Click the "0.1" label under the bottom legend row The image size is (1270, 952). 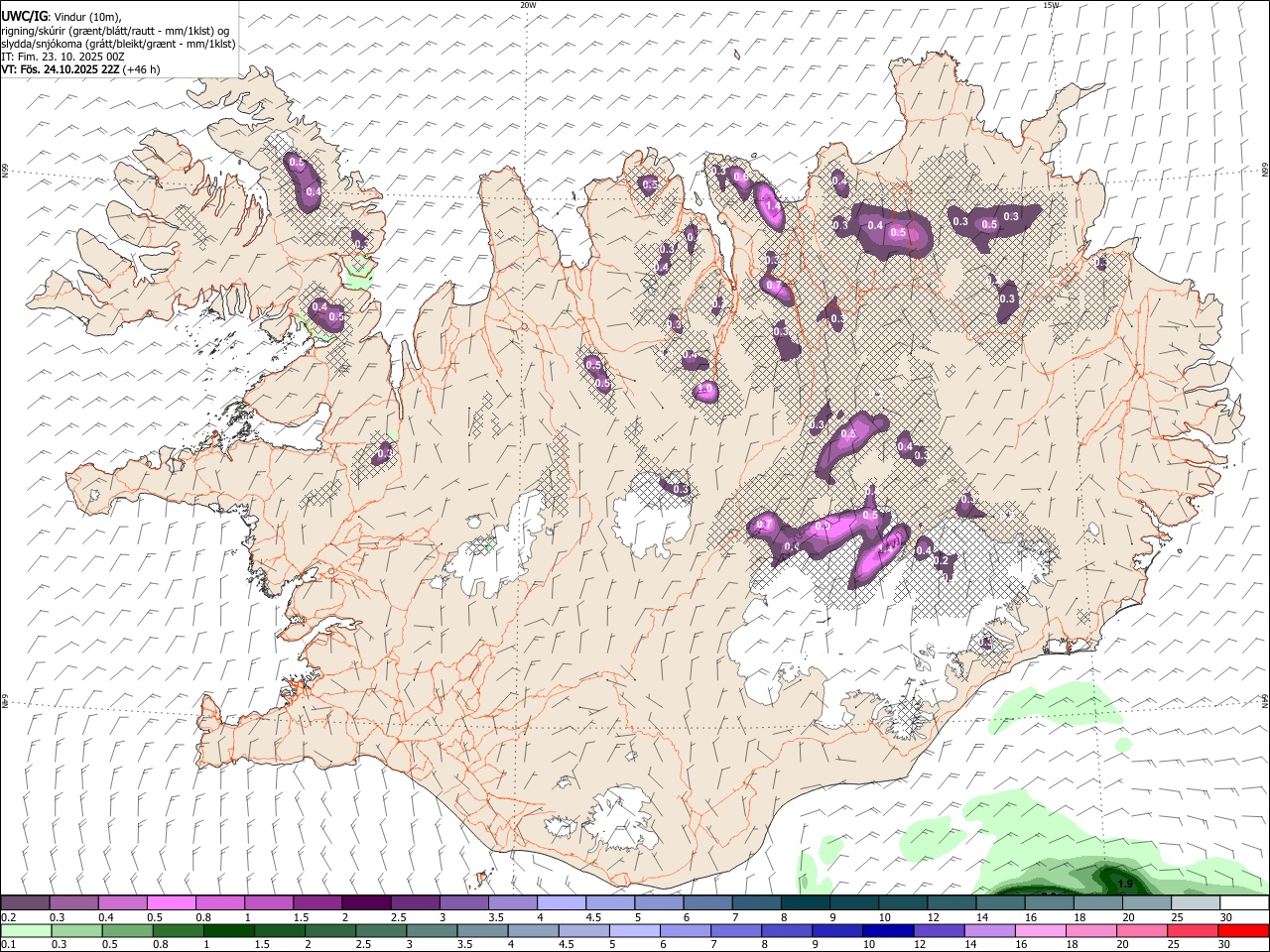click(8, 945)
